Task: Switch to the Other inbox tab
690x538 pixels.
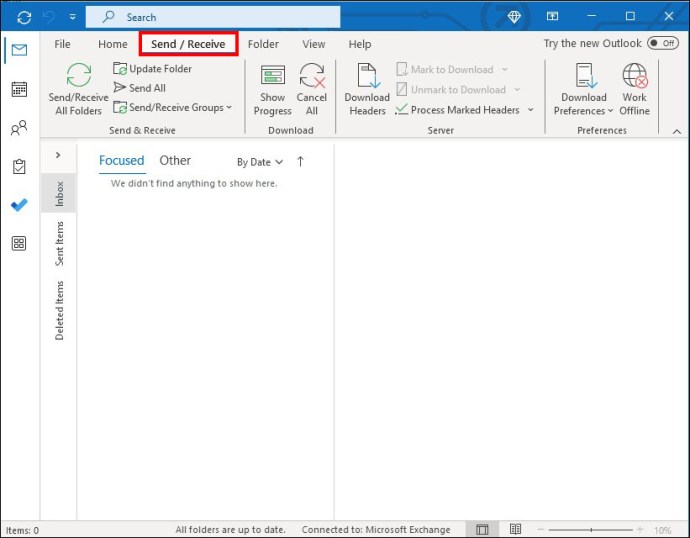Action: pyautogui.click(x=175, y=161)
